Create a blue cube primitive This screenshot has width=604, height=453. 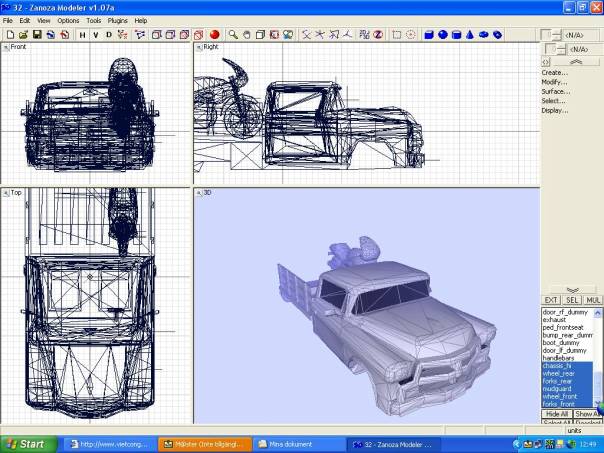428,34
